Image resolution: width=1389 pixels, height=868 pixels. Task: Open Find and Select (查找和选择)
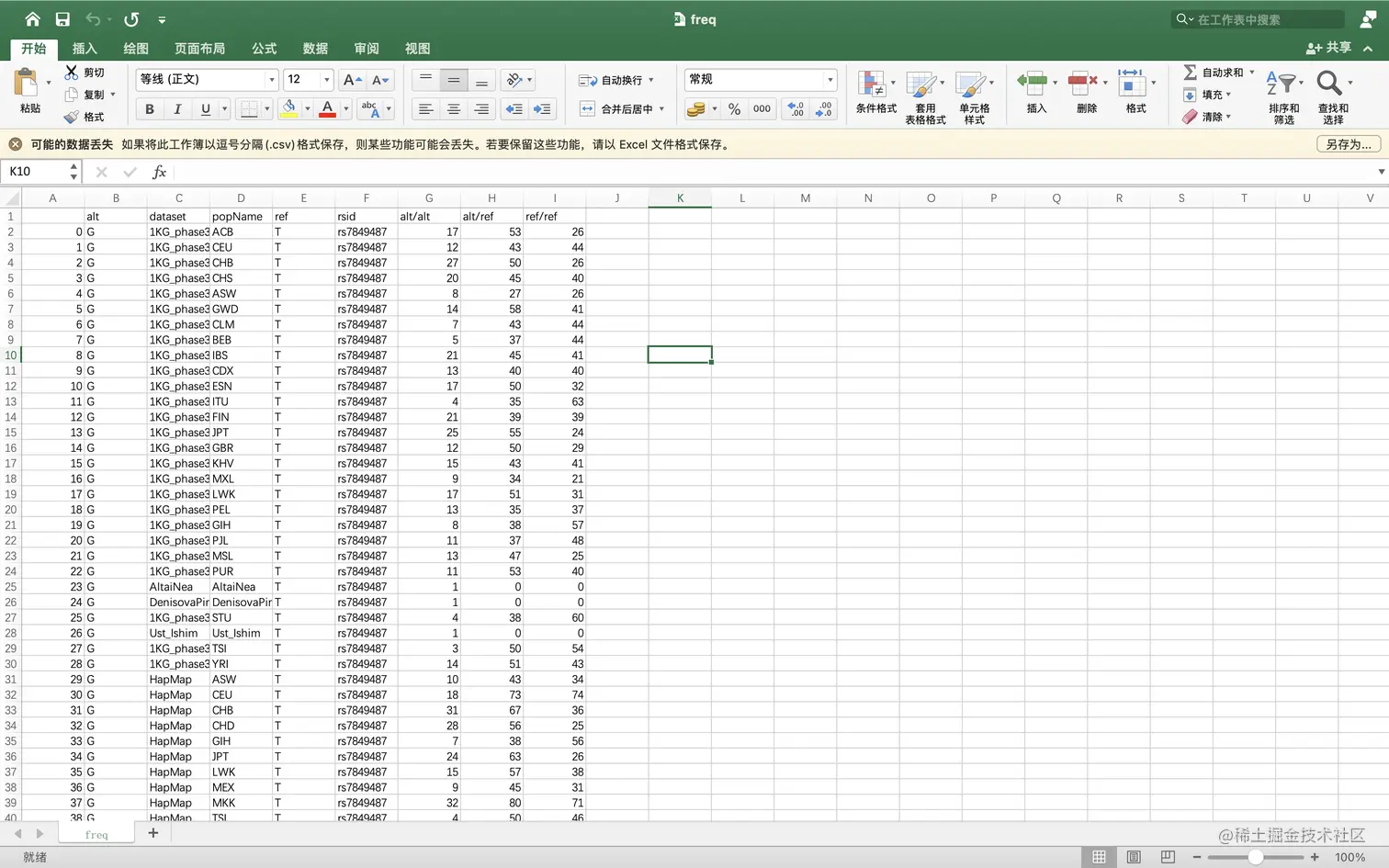(1333, 96)
